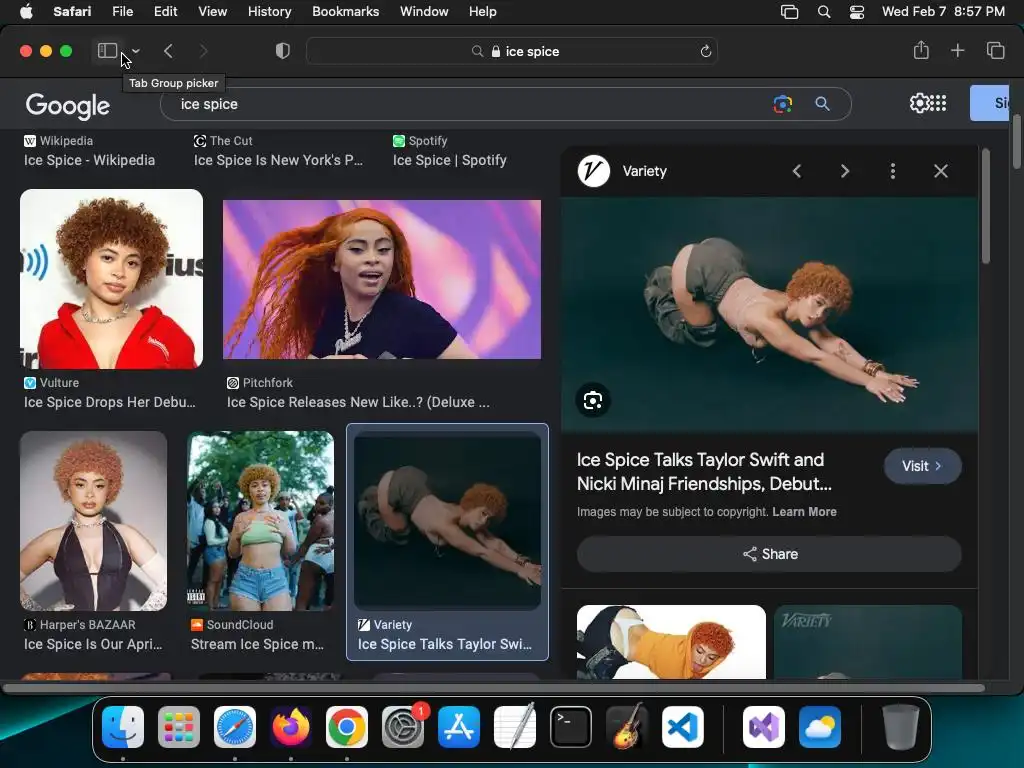Click the horizontal scrollbar at window bottom
This screenshot has width=1024, height=768.
pos(494,688)
